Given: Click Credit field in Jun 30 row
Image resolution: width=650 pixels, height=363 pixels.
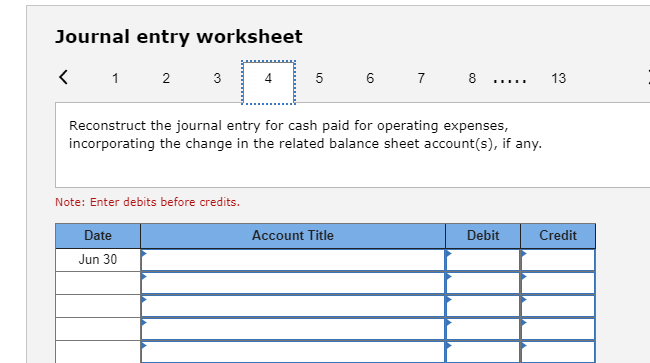Looking at the screenshot, I should point(558,260).
